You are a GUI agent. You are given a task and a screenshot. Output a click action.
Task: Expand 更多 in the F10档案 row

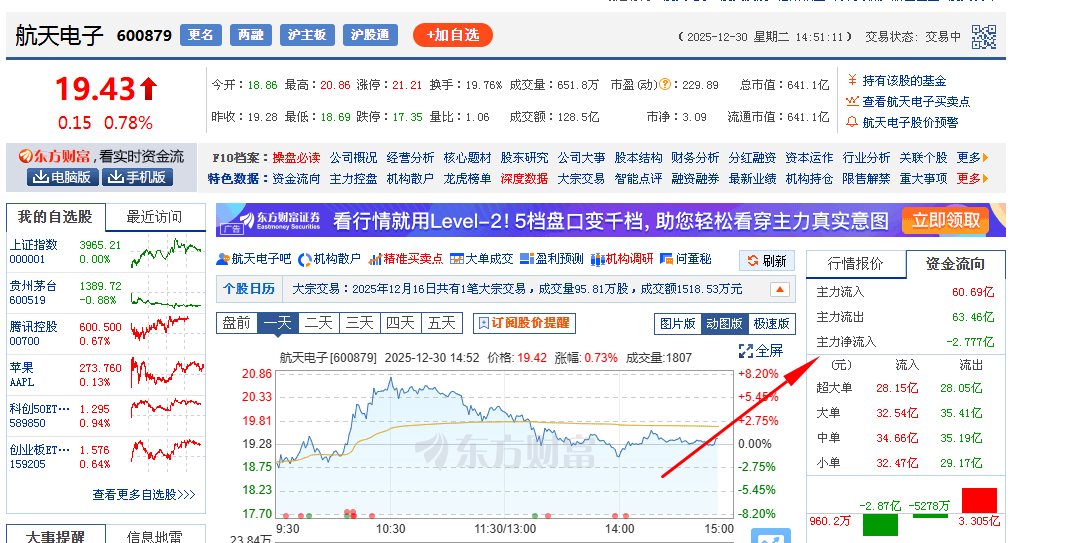(972, 158)
